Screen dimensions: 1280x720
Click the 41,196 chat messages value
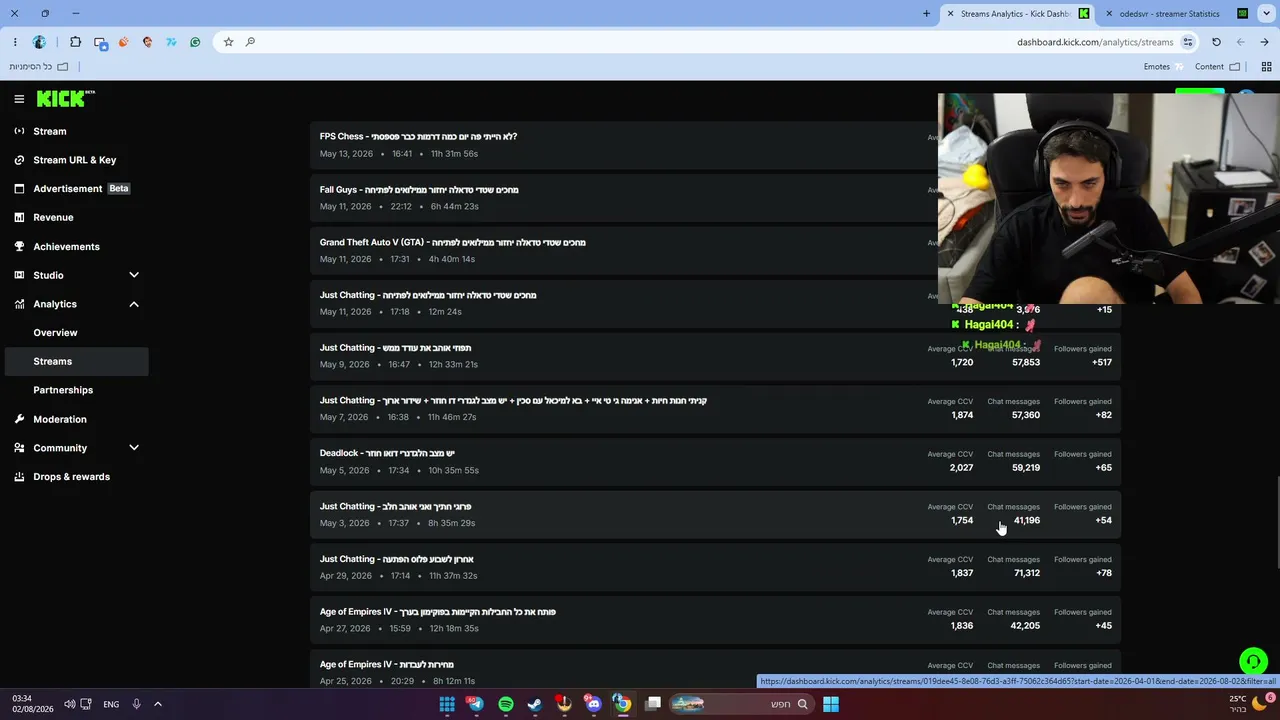[x=1026, y=520]
